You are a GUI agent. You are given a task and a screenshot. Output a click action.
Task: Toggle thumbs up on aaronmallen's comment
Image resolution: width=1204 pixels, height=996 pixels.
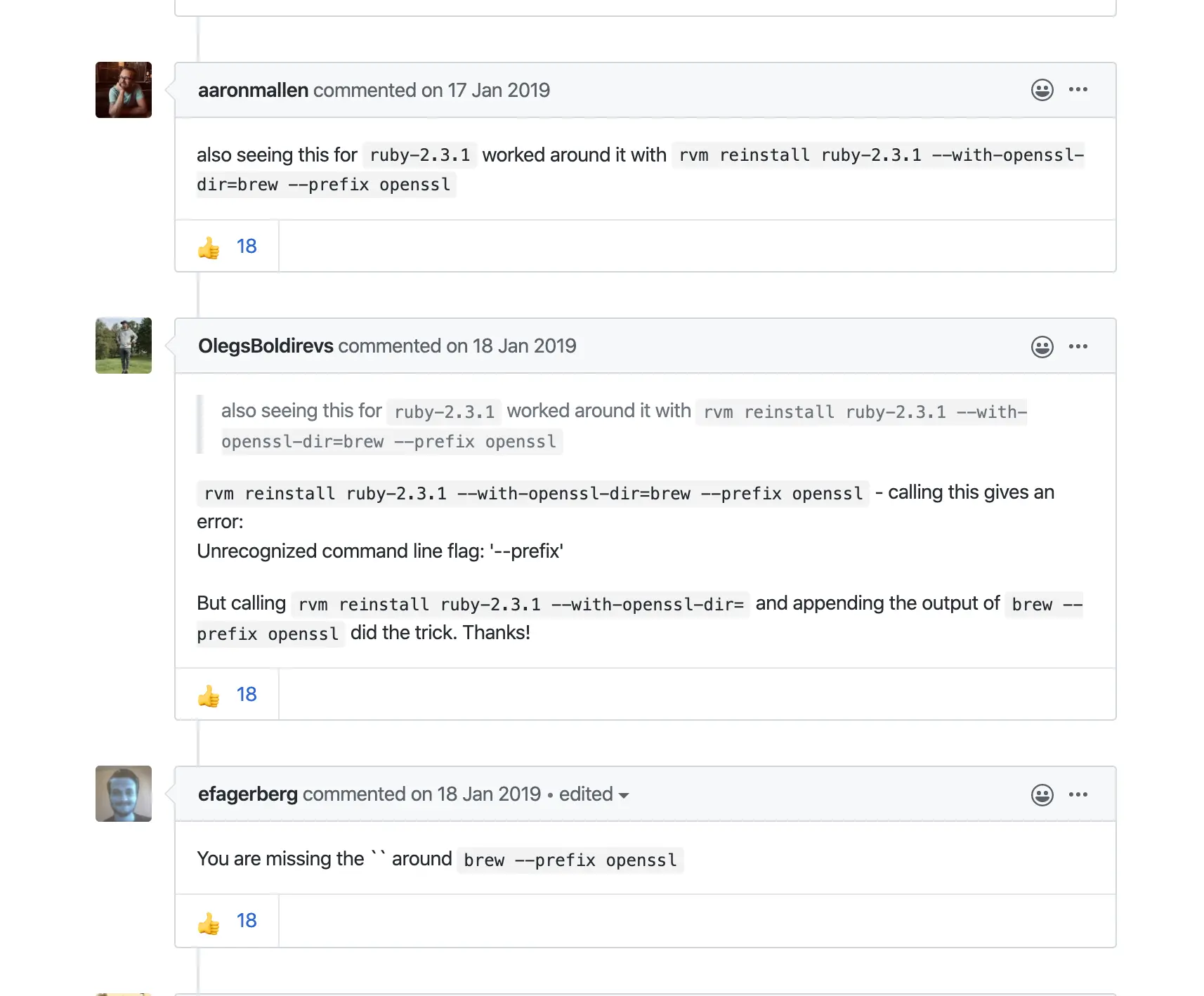[227, 247]
